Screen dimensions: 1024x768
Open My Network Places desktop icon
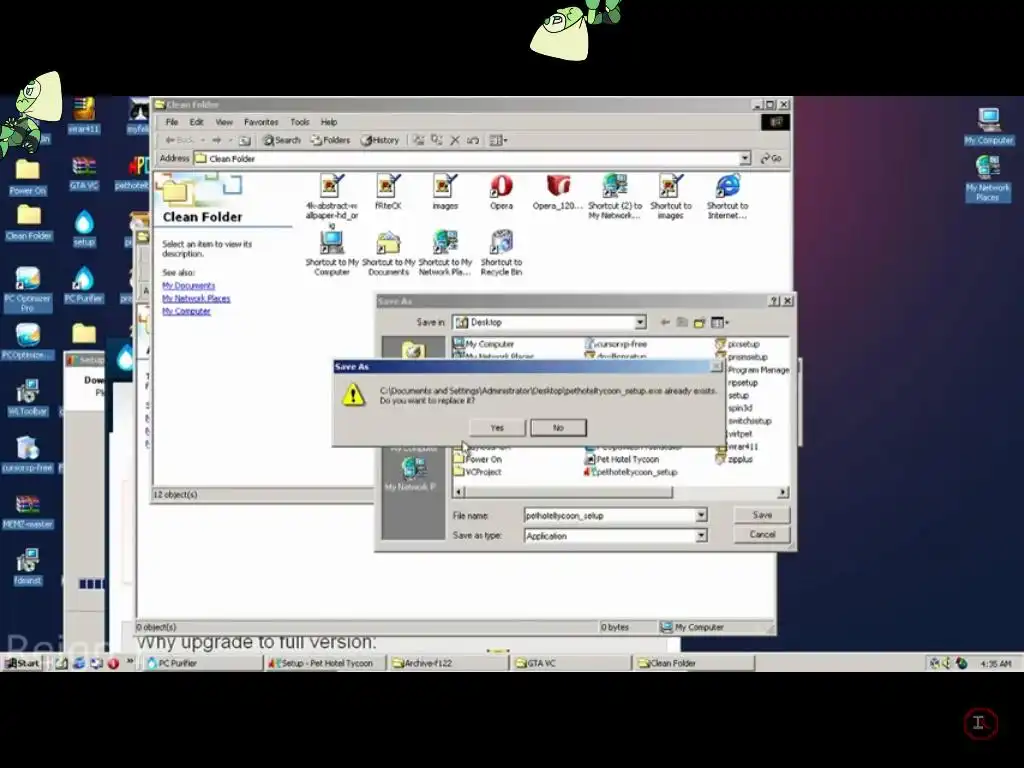click(987, 178)
